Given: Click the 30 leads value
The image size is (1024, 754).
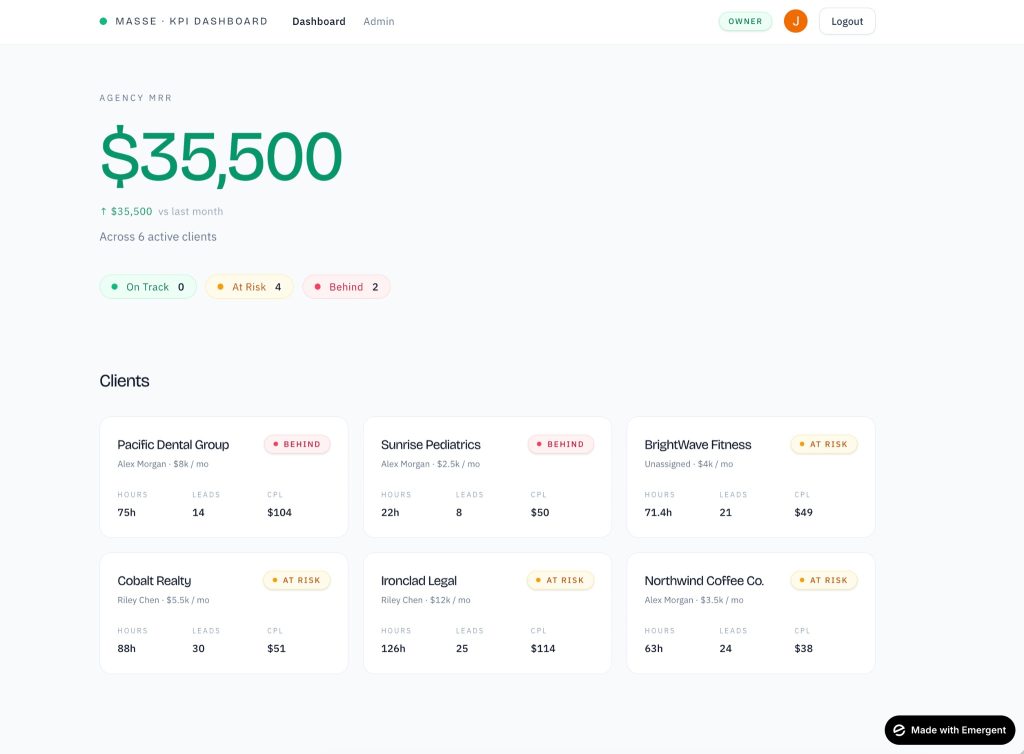Looking at the screenshot, I should point(199,648).
